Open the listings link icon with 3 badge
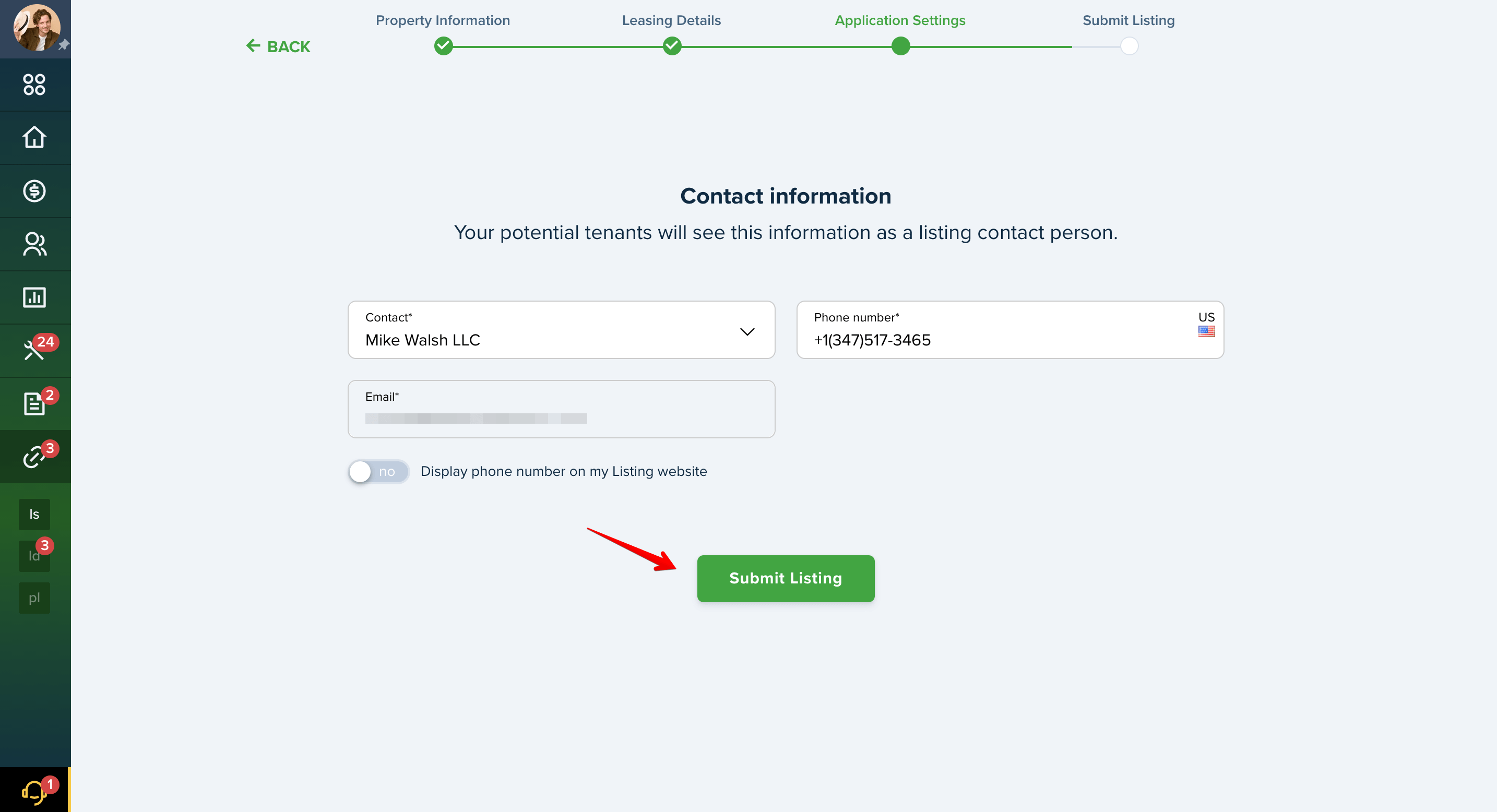 [35, 457]
